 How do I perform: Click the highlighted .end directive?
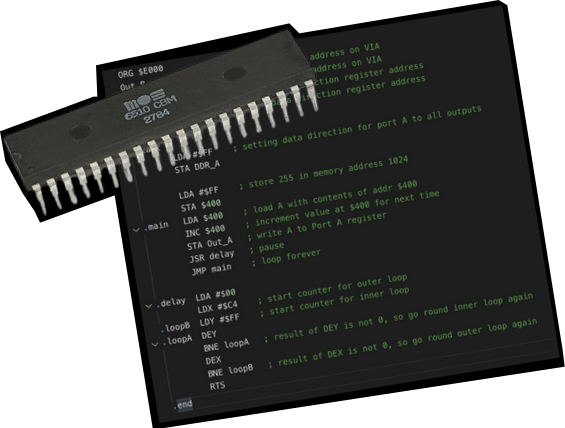pos(183,405)
